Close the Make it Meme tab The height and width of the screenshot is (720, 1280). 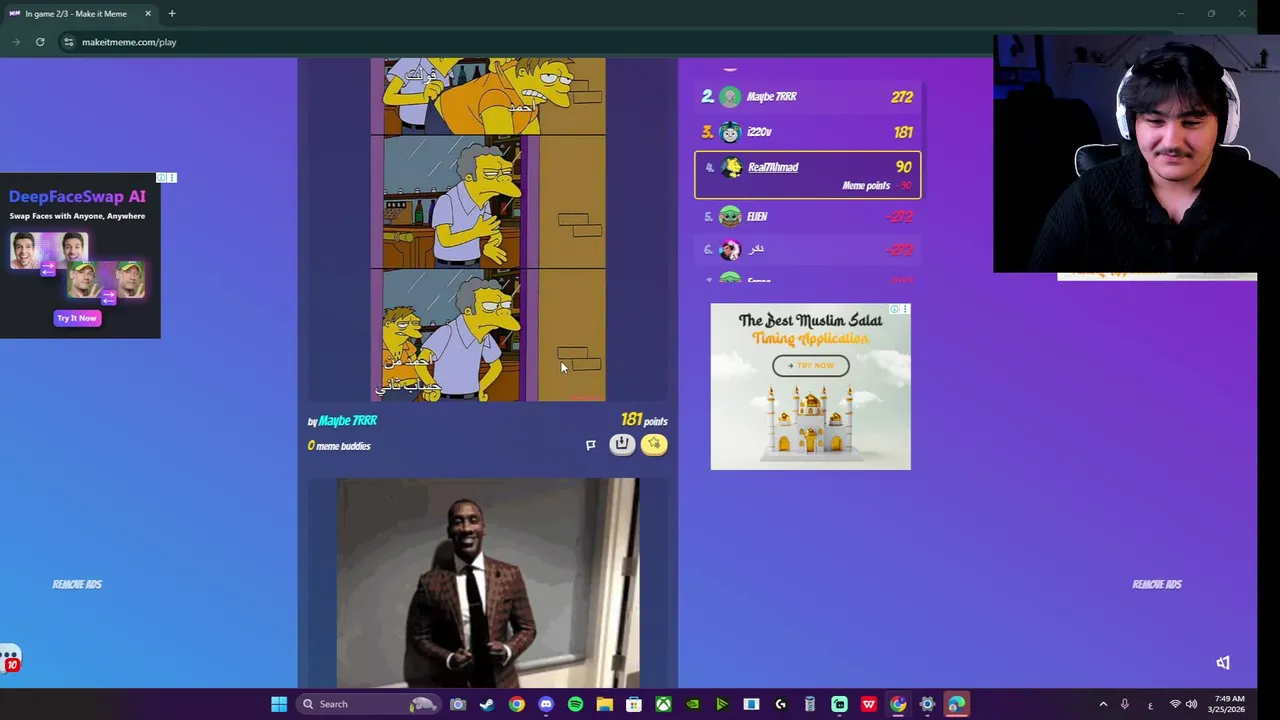tap(148, 13)
